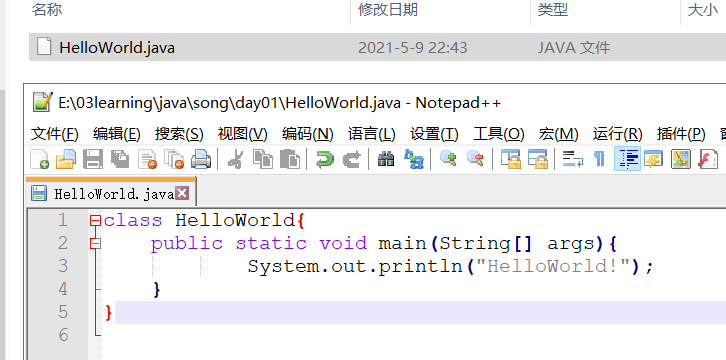This screenshot has width=726, height=360.
Task: Click the Paste clipboard icon
Action: 290,159
